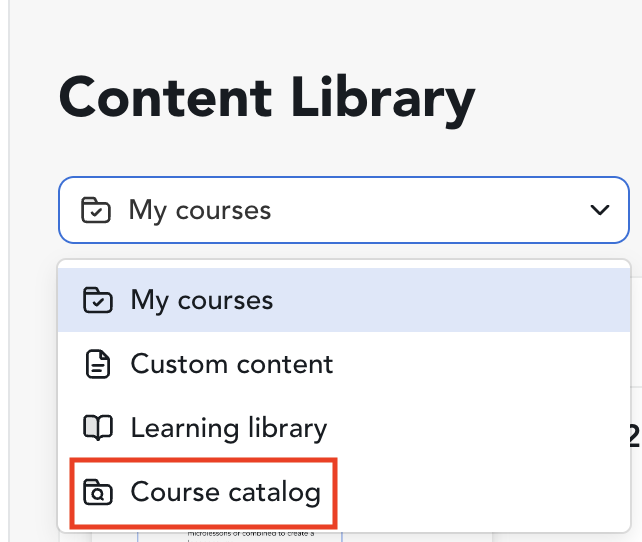Click the Course catalog folder search icon
Screen dimensions: 642x542
[97, 492]
